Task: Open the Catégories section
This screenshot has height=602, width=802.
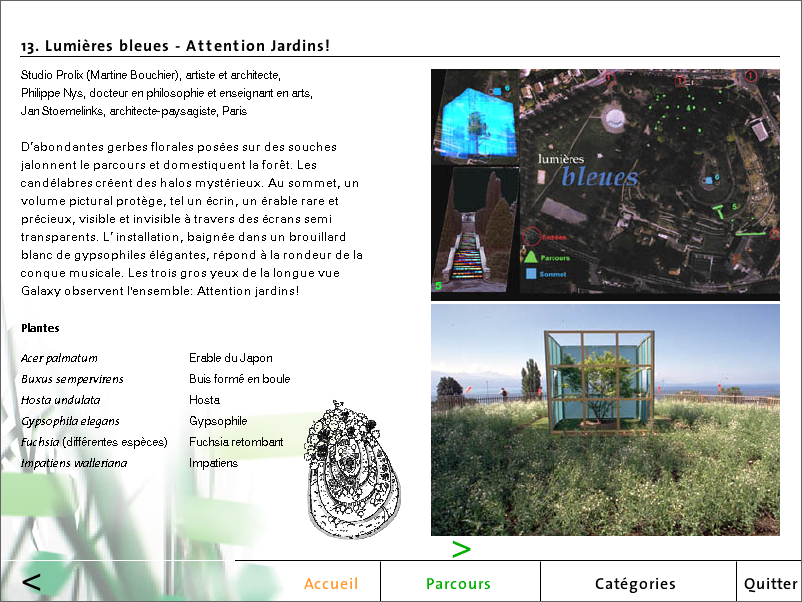Action: [x=635, y=584]
